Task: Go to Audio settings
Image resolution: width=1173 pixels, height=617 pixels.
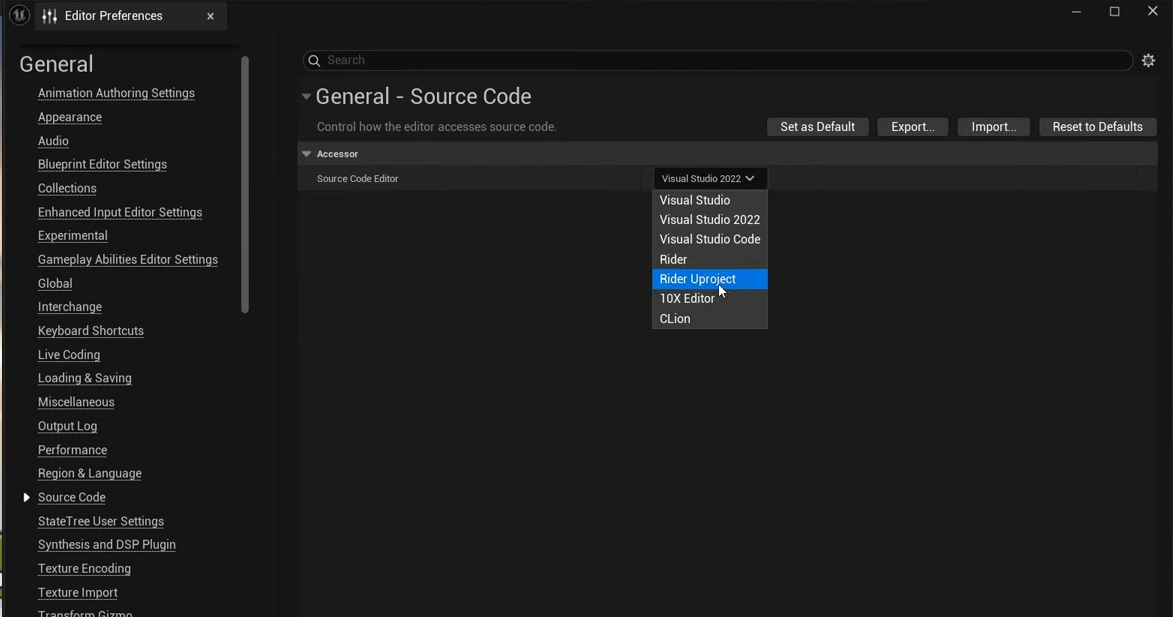Action: tap(53, 141)
